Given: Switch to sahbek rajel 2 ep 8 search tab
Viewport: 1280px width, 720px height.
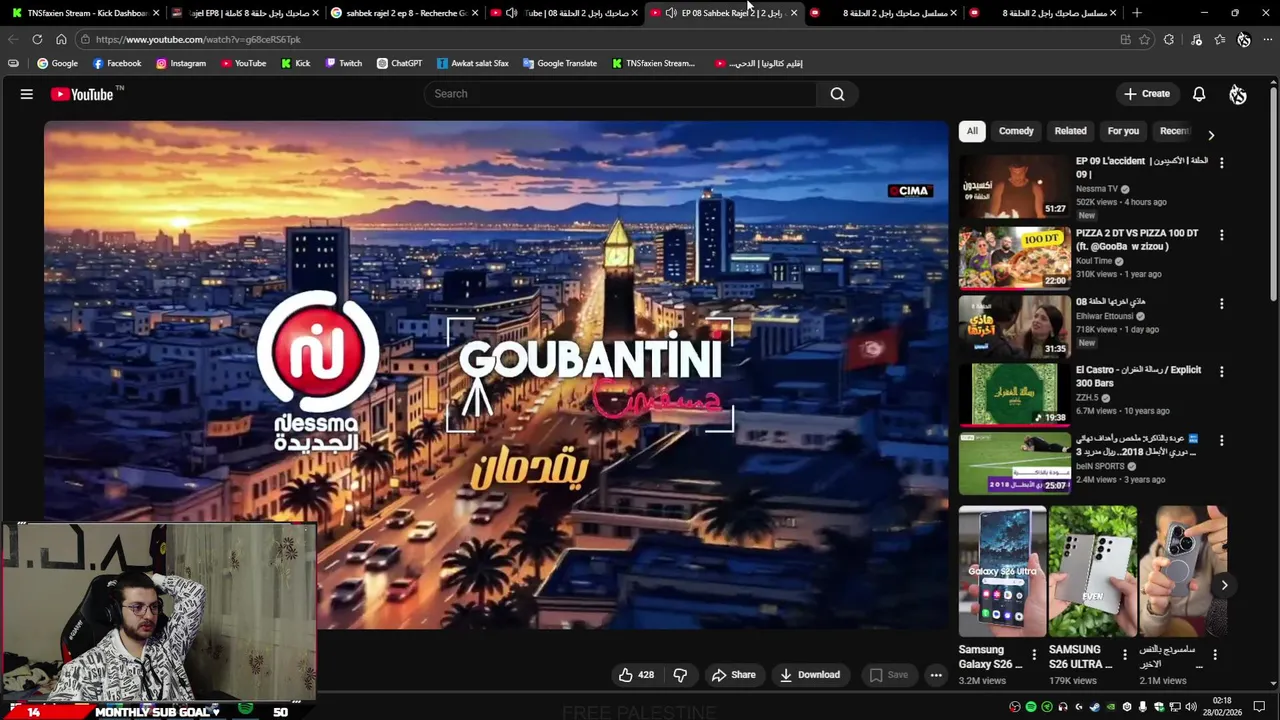Looking at the screenshot, I should (x=404, y=13).
